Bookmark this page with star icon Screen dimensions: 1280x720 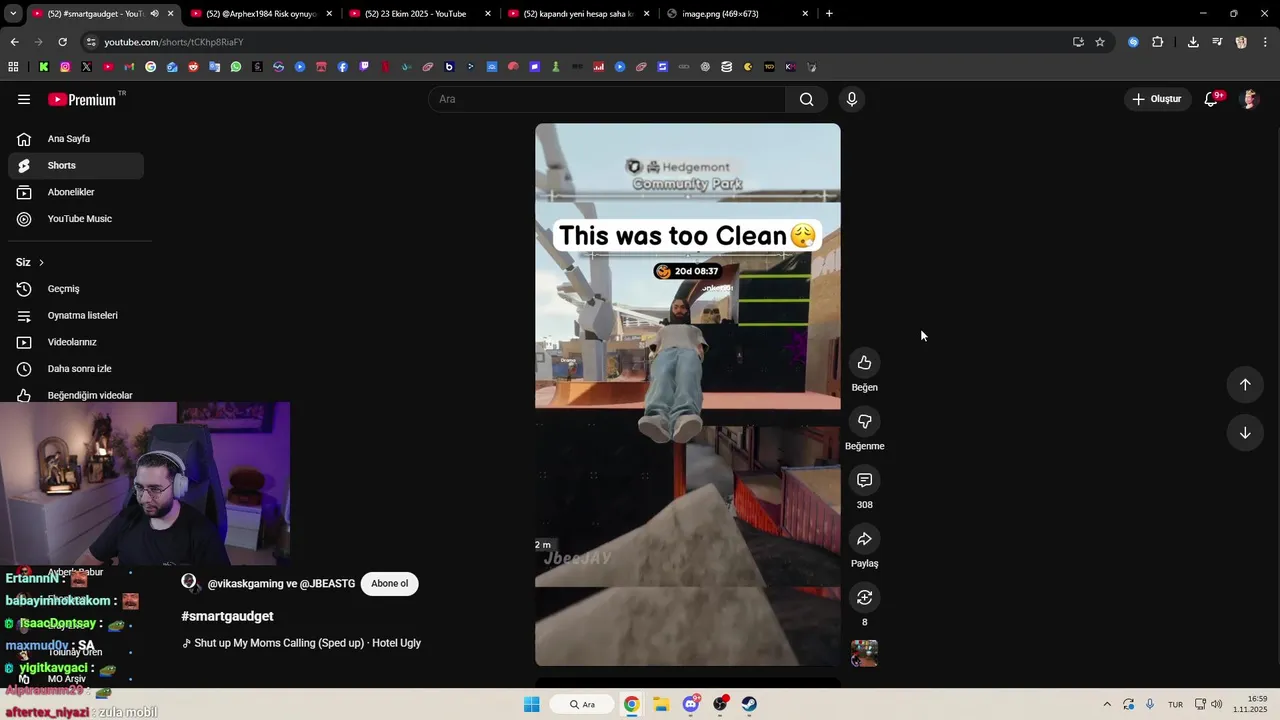(x=1100, y=42)
